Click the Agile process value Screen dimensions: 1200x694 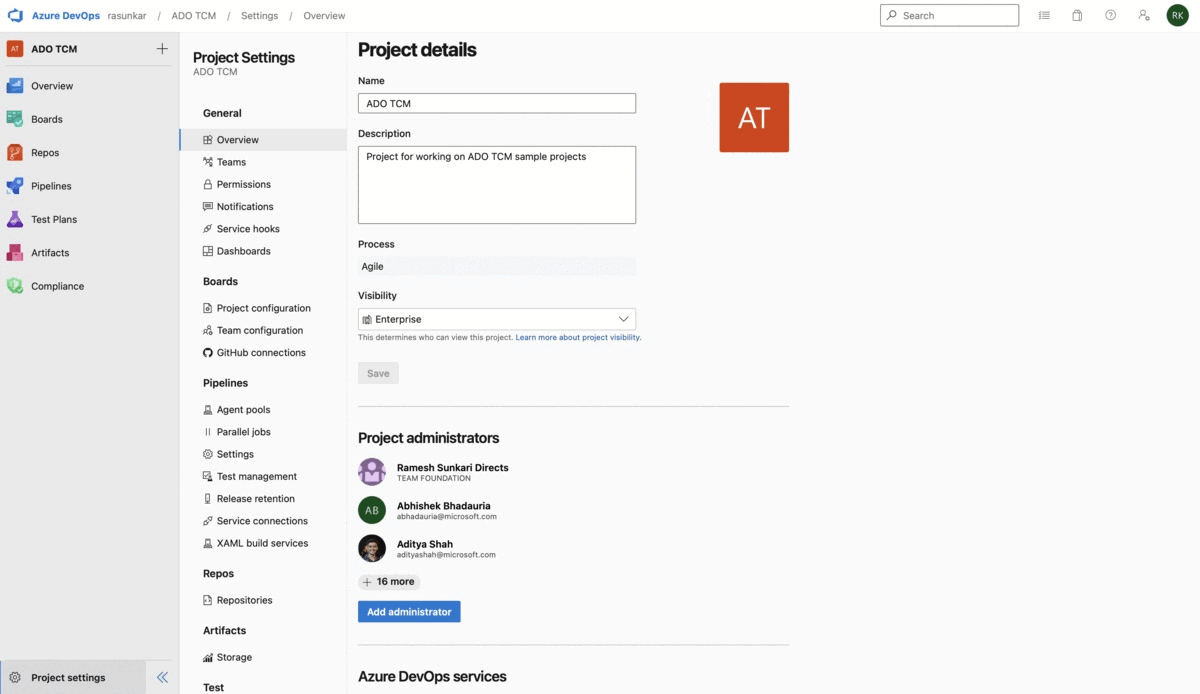pos(372,267)
